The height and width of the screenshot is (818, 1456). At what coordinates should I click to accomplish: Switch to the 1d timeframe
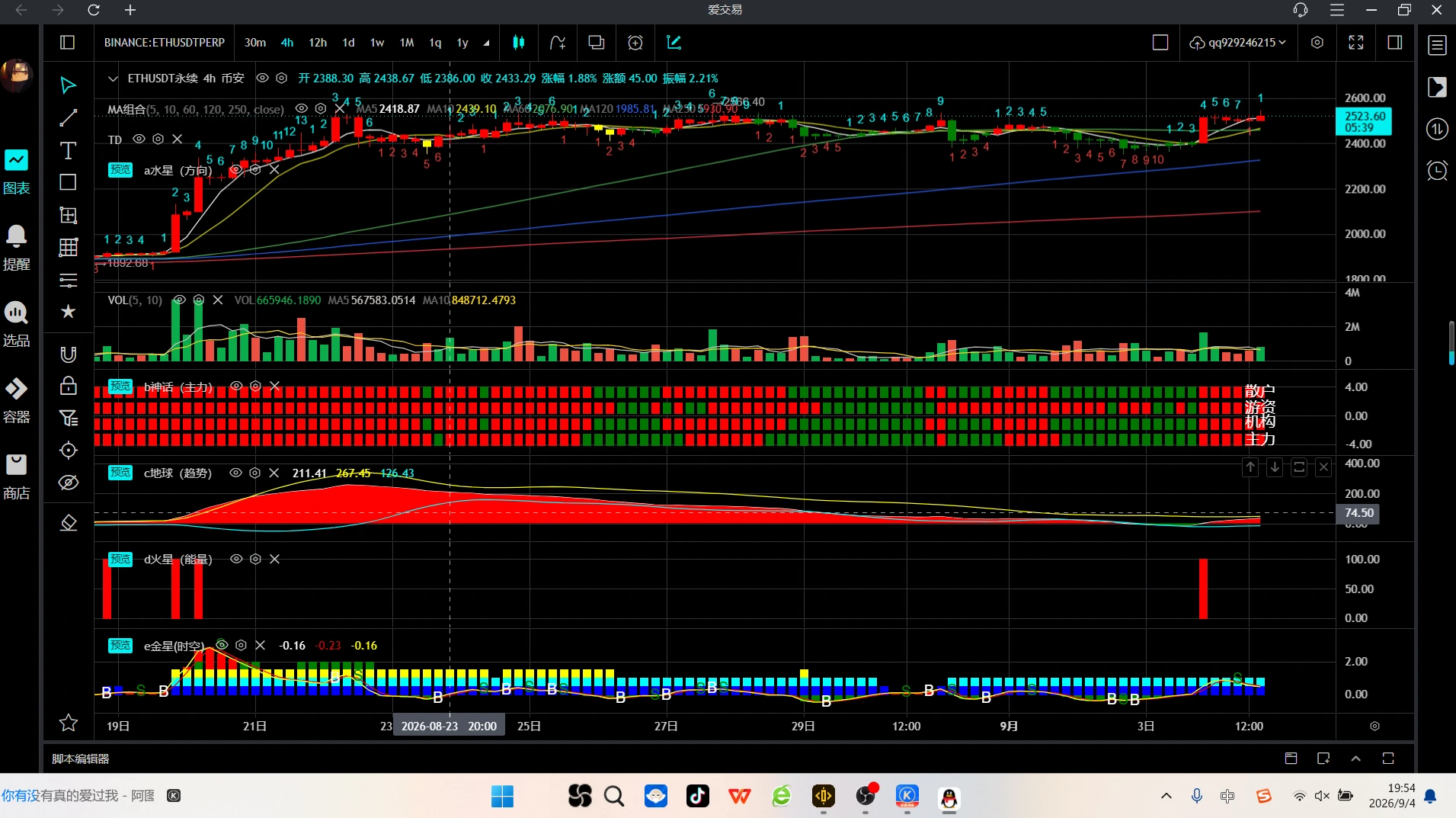tap(348, 43)
